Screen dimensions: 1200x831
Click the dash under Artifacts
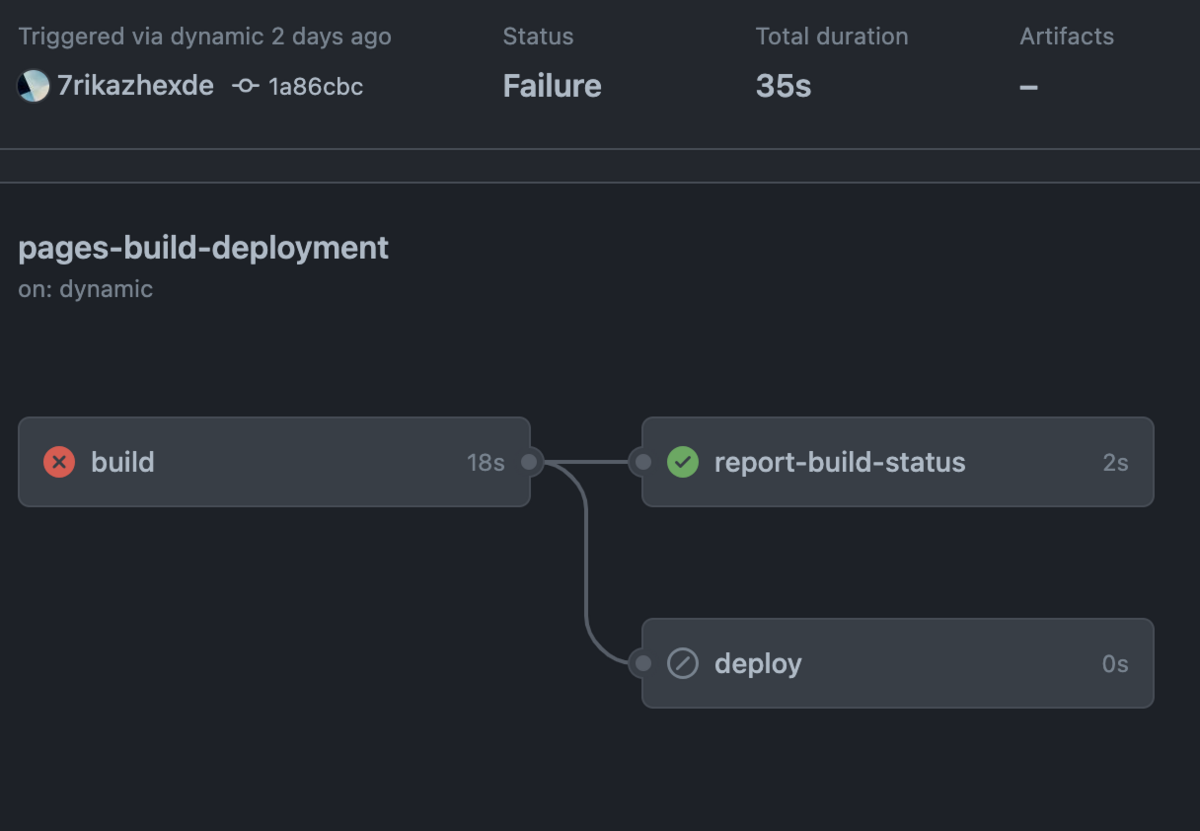[1027, 86]
